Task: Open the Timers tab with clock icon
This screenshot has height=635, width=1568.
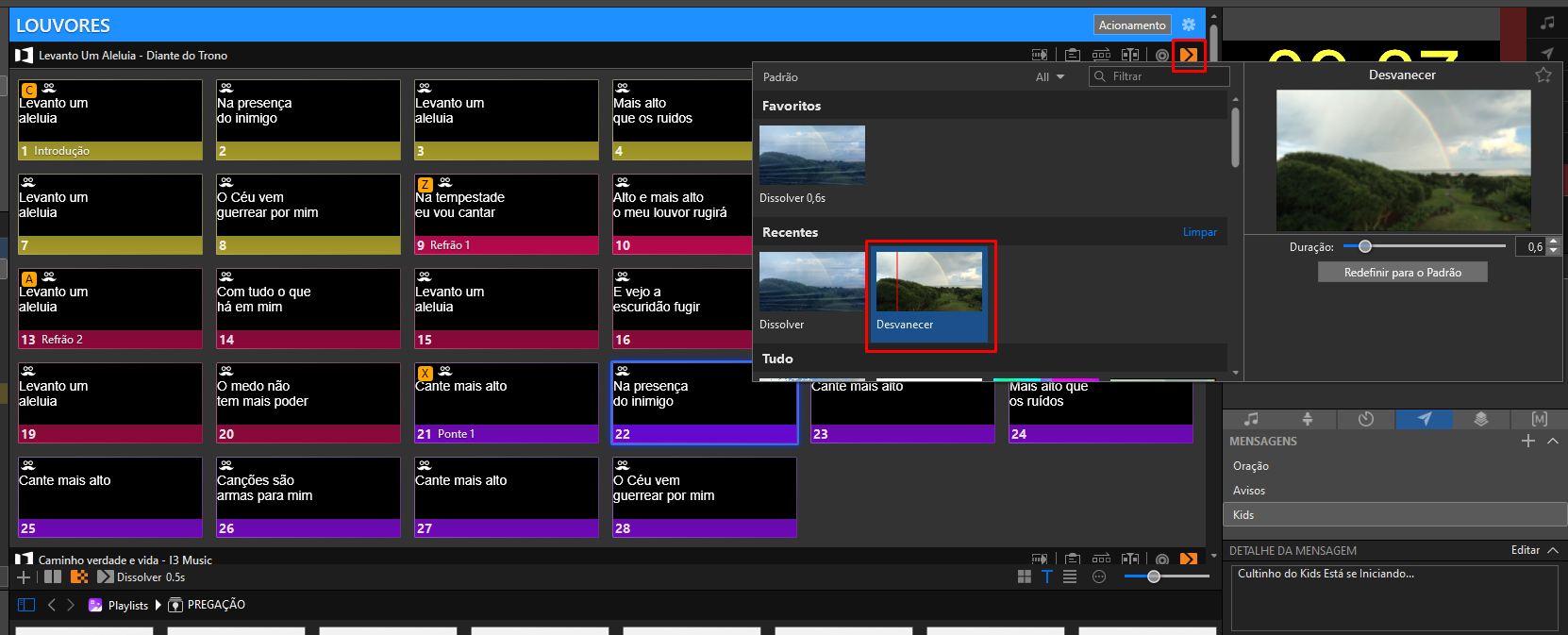Action: 1366,419
